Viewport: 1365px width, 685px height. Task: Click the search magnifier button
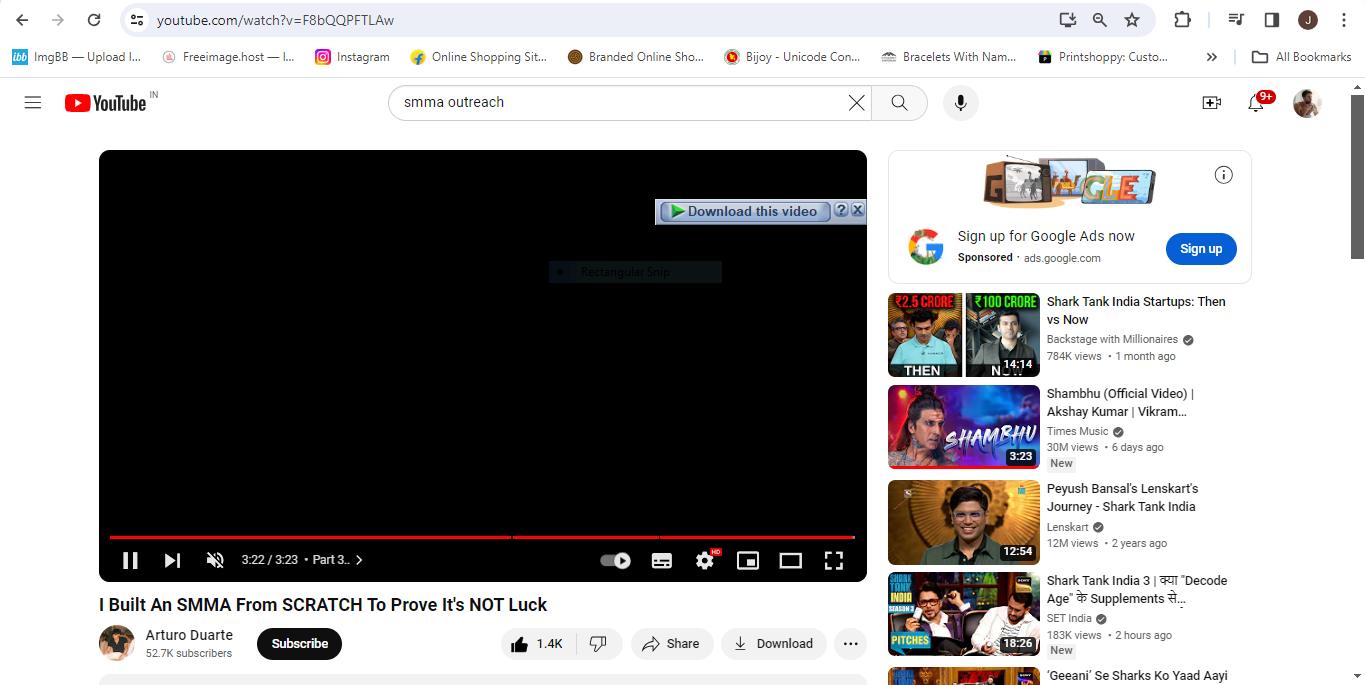pyautogui.click(x=899, y=102)
